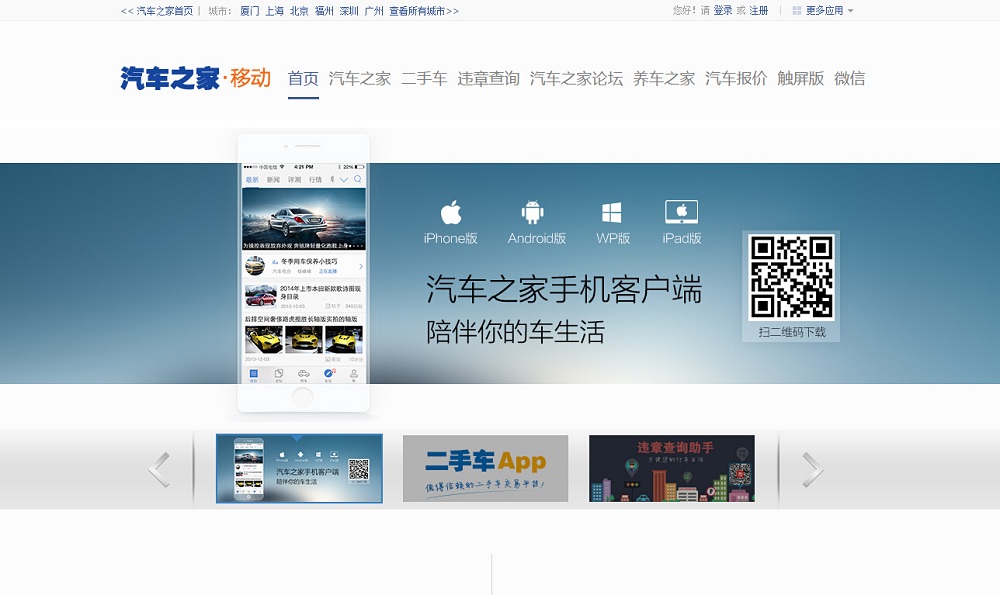Click the 登录 link
Image resolution: width=1000 pixels, height=595 pixels.
[x=723, y=11]
